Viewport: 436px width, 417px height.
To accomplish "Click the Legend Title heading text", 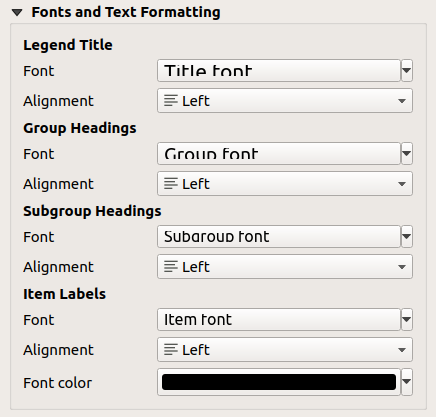I will point(68,45).
